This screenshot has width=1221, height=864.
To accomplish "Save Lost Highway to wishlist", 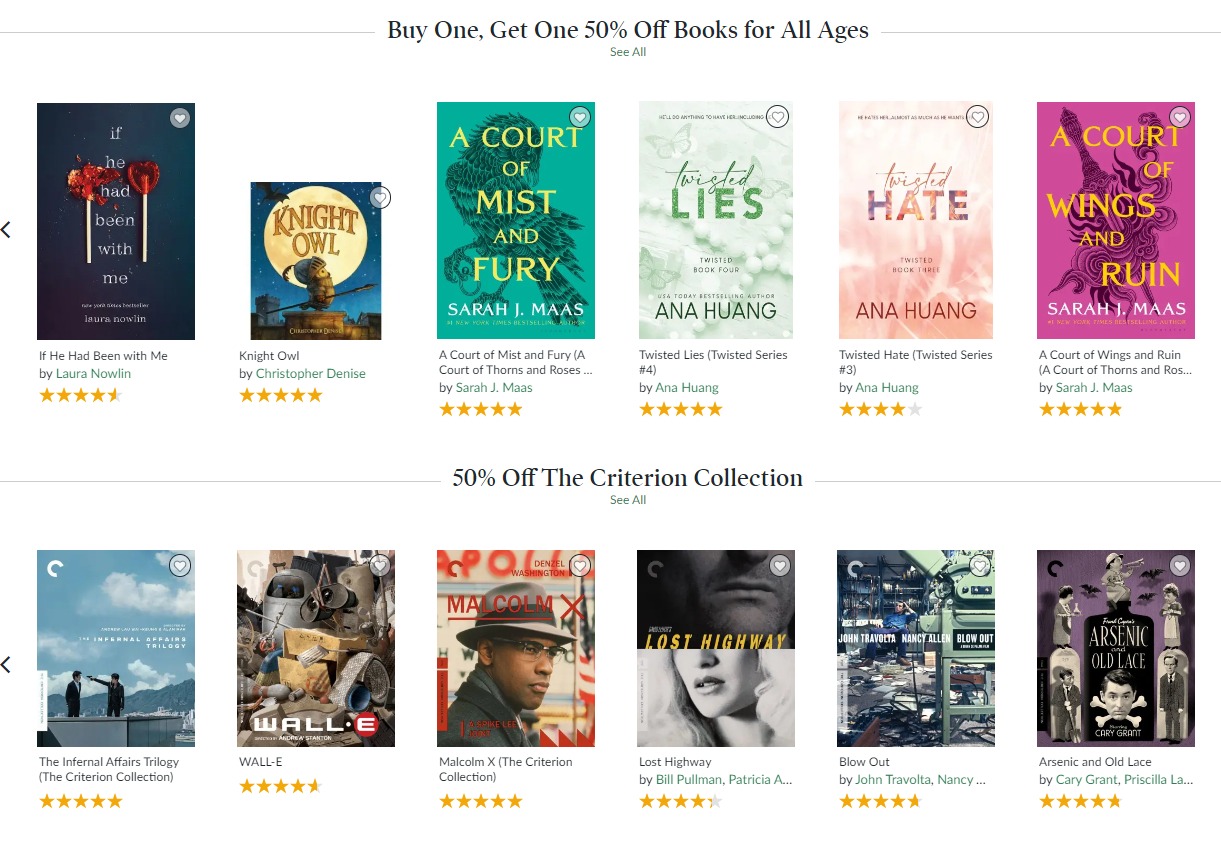I will click(780, 566).
